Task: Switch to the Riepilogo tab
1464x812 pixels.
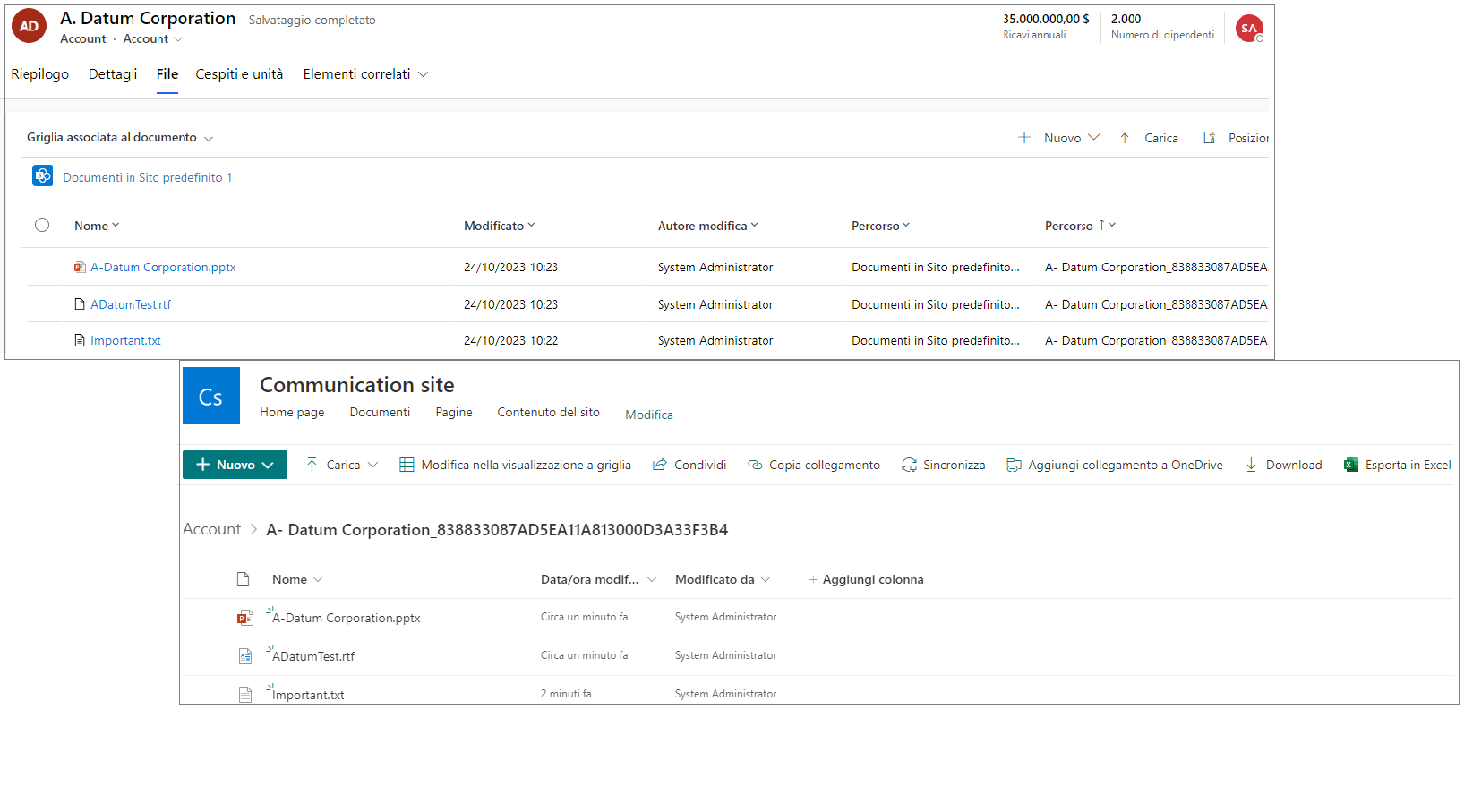Action: click(40, 74)
